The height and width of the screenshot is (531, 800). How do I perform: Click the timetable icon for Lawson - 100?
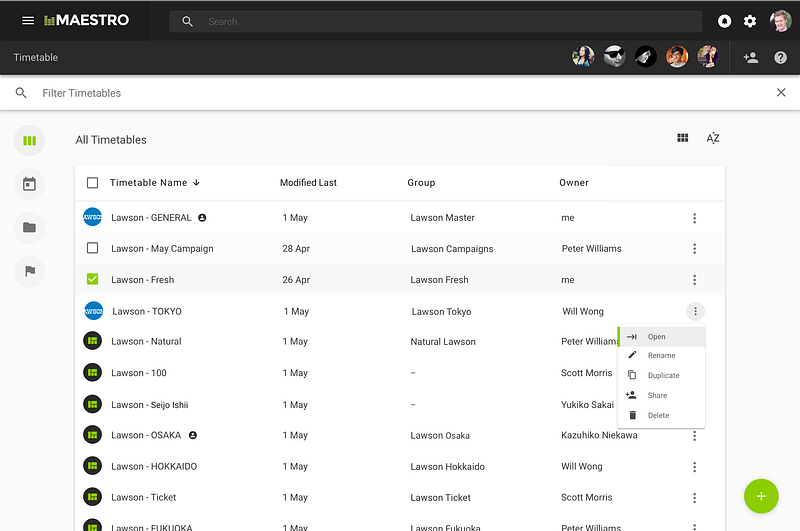tap(92, 372)
